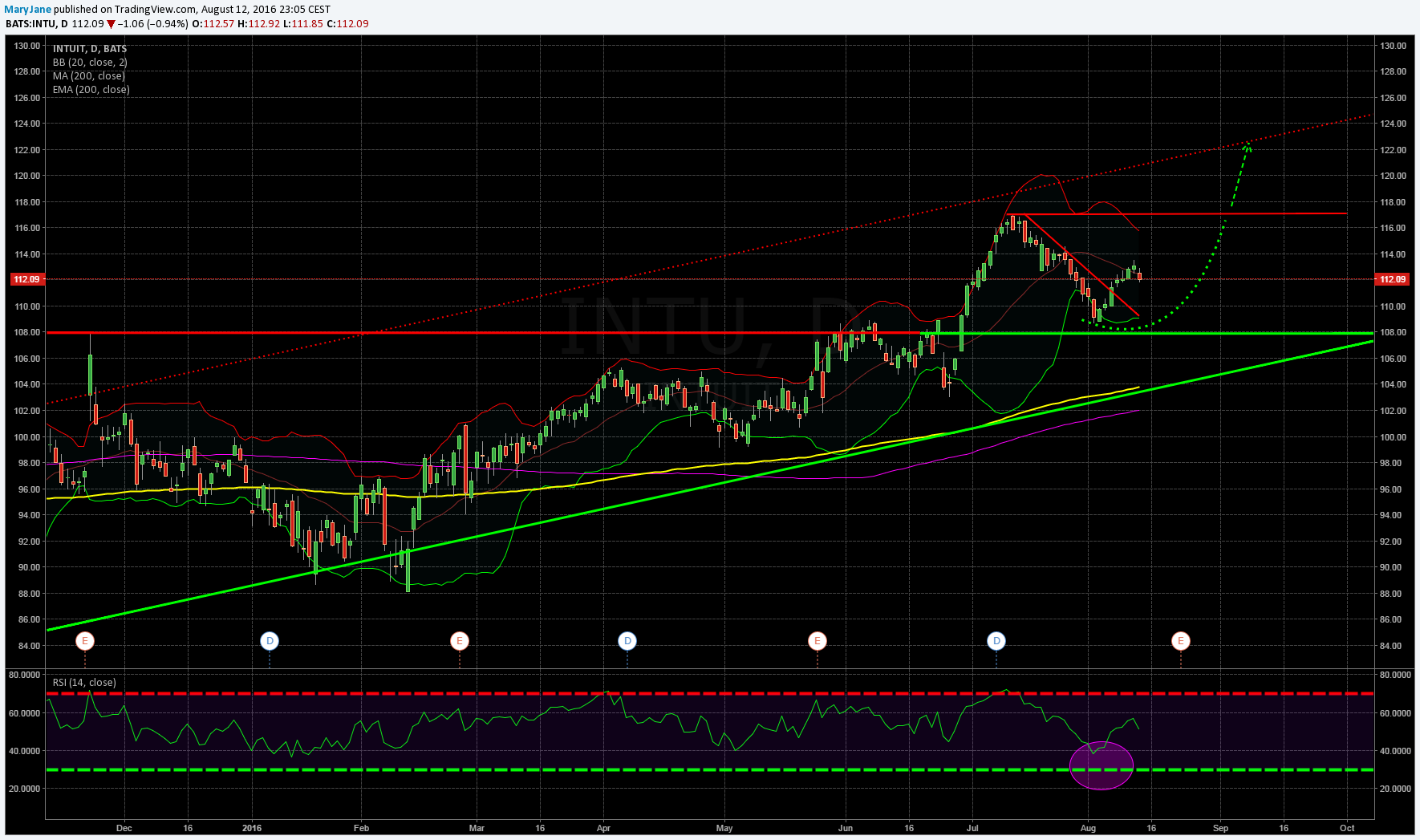Click the L:111.85 low value in header

[x=303, y=24]
